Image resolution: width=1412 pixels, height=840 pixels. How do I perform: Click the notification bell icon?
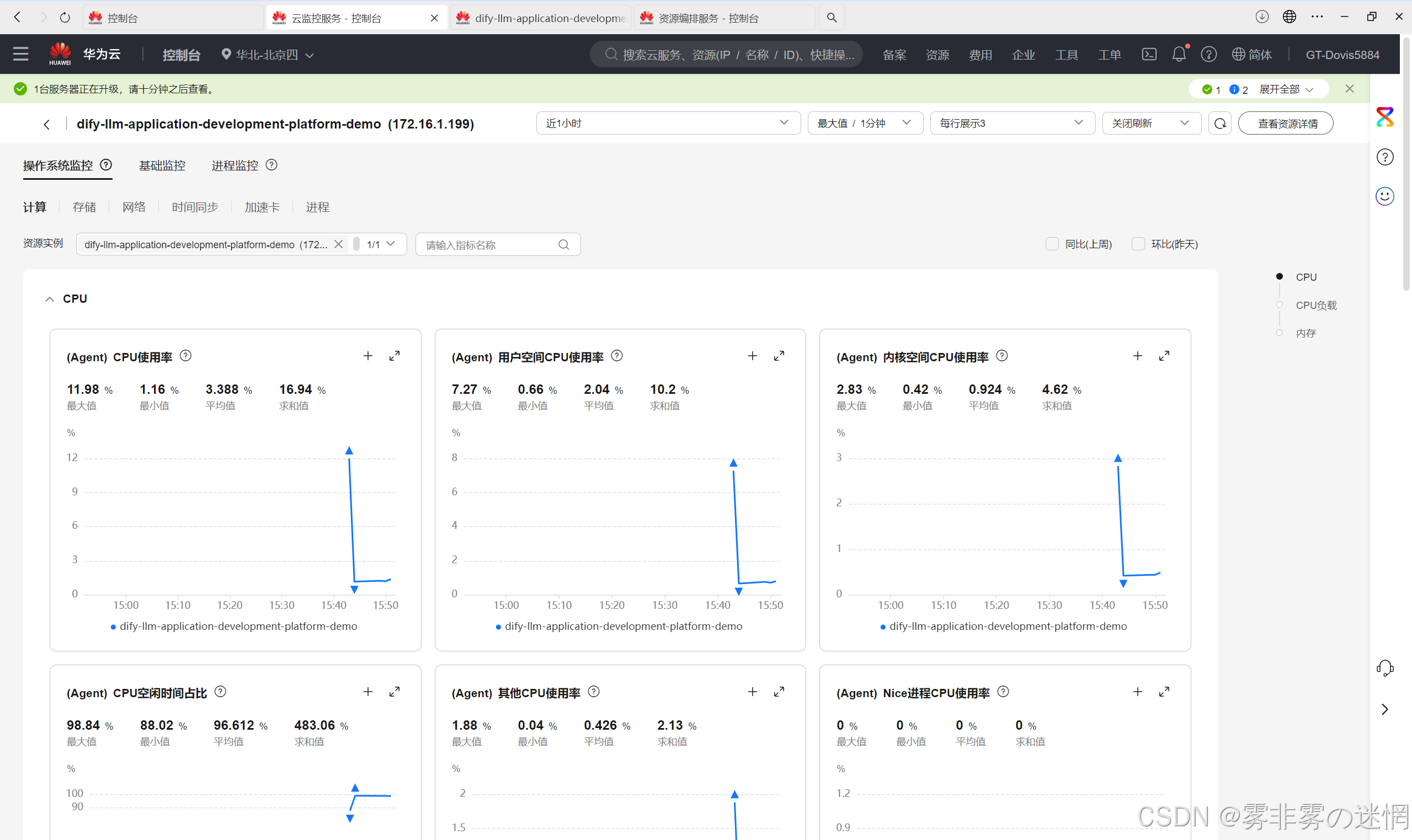pos(1179,55)
